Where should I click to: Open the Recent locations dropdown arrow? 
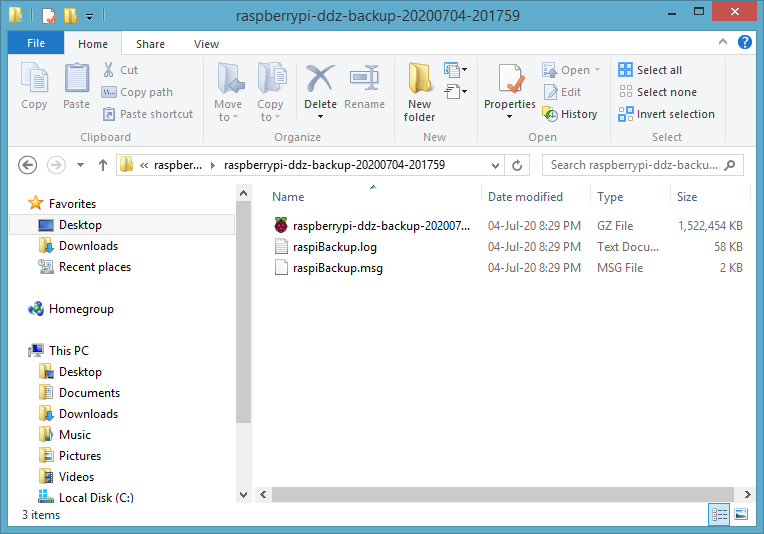coord(80,165)
